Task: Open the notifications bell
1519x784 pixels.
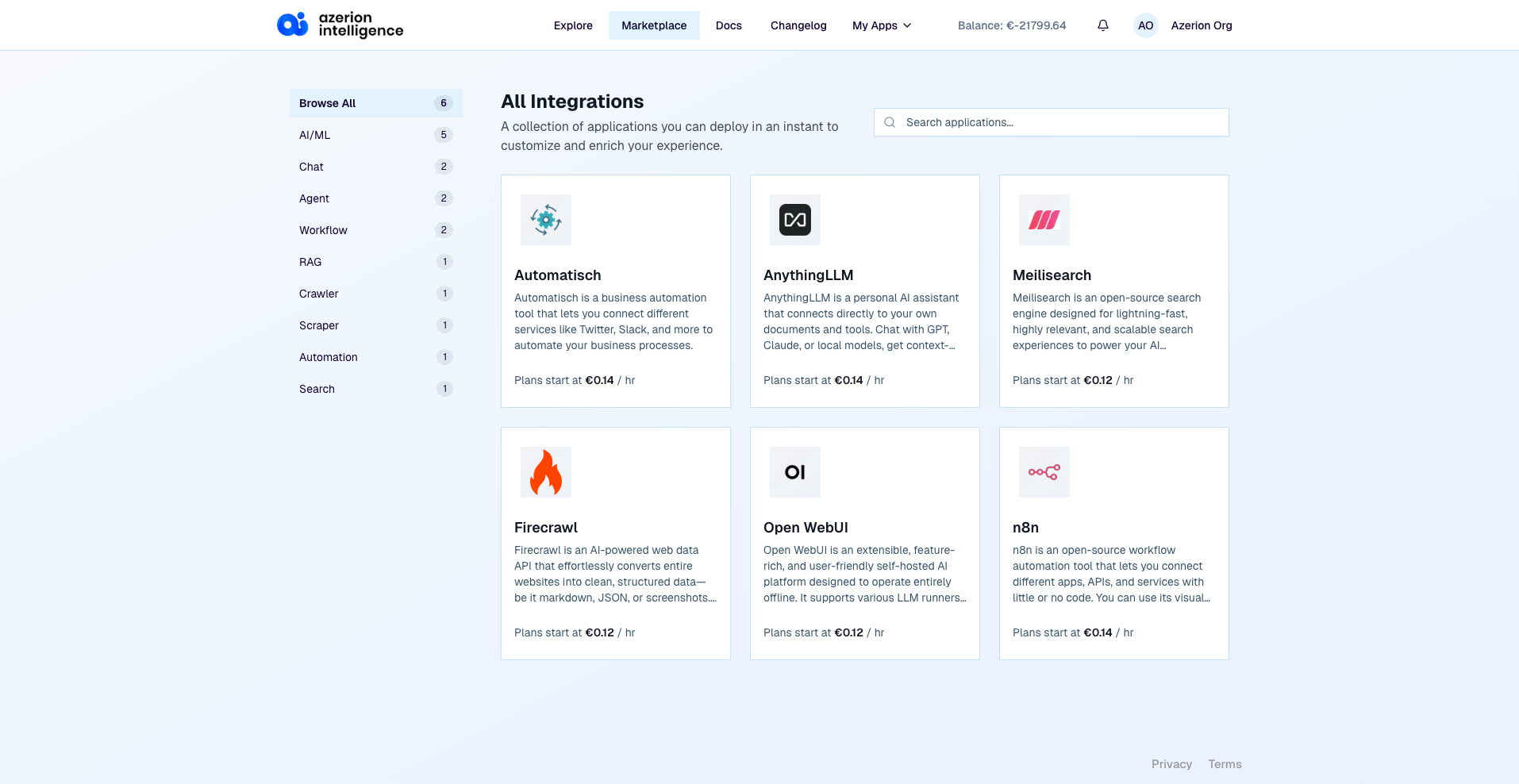Action: [x=1102, y=25]
